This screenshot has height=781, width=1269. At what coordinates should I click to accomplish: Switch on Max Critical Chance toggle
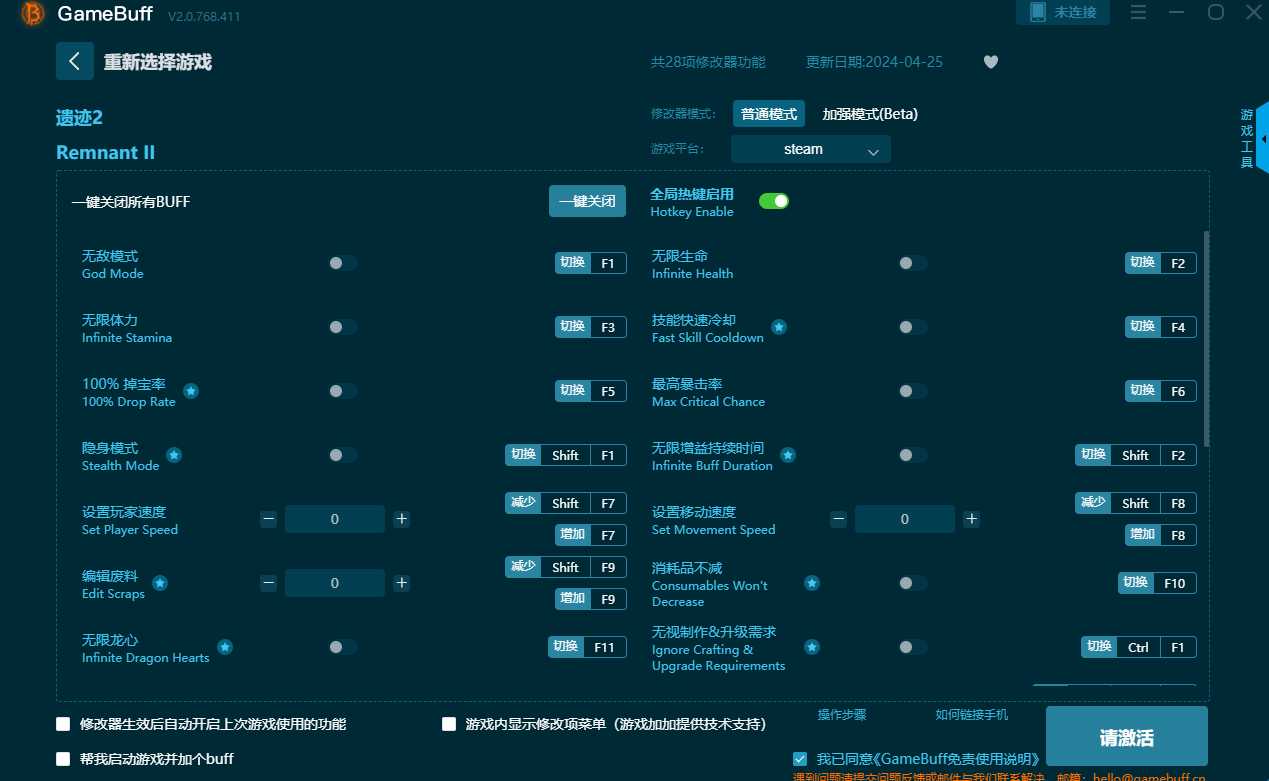click(913, 391)
